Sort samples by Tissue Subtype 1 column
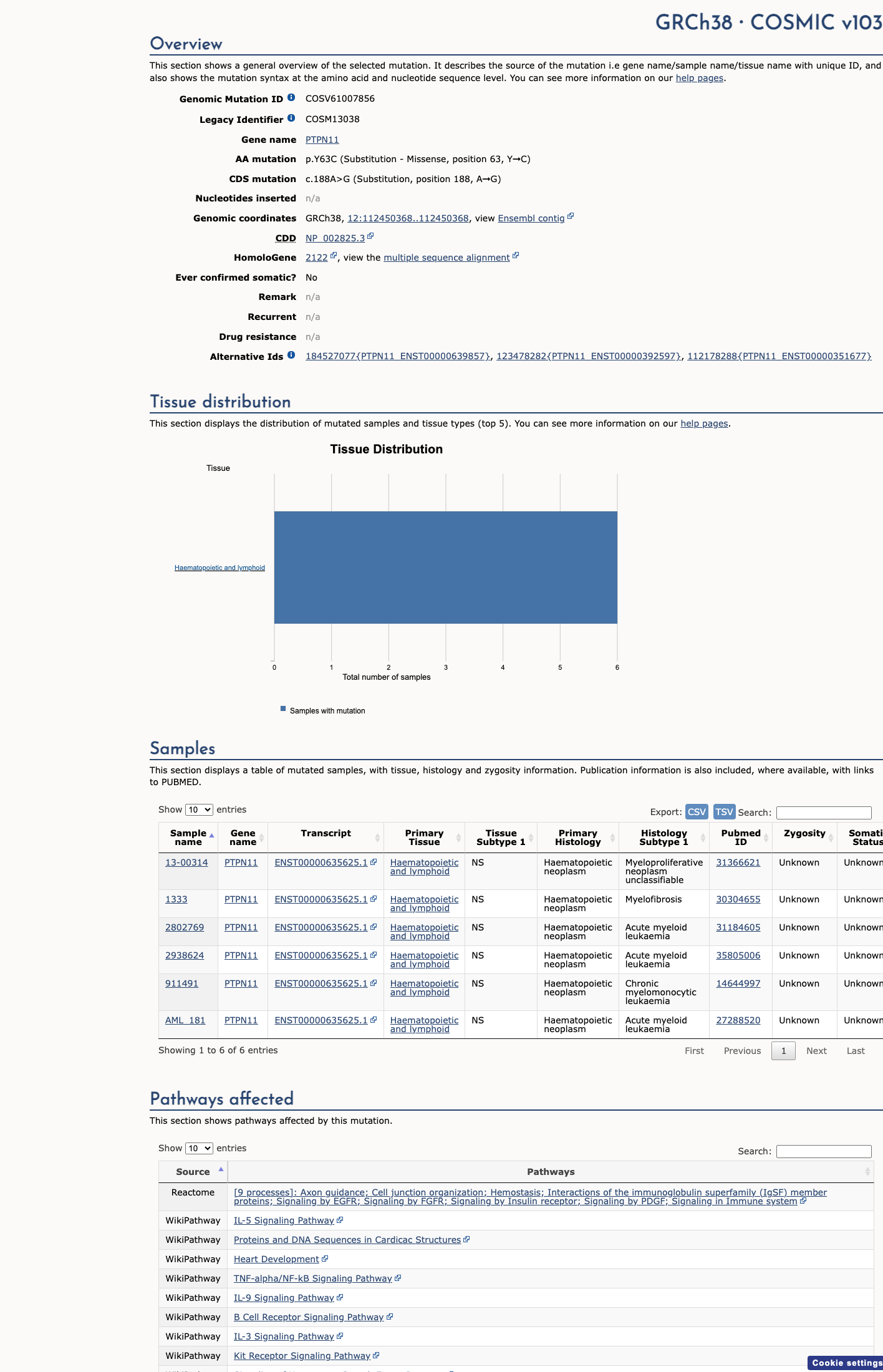Screen dimensions: 883x1372 pos(501,838)
